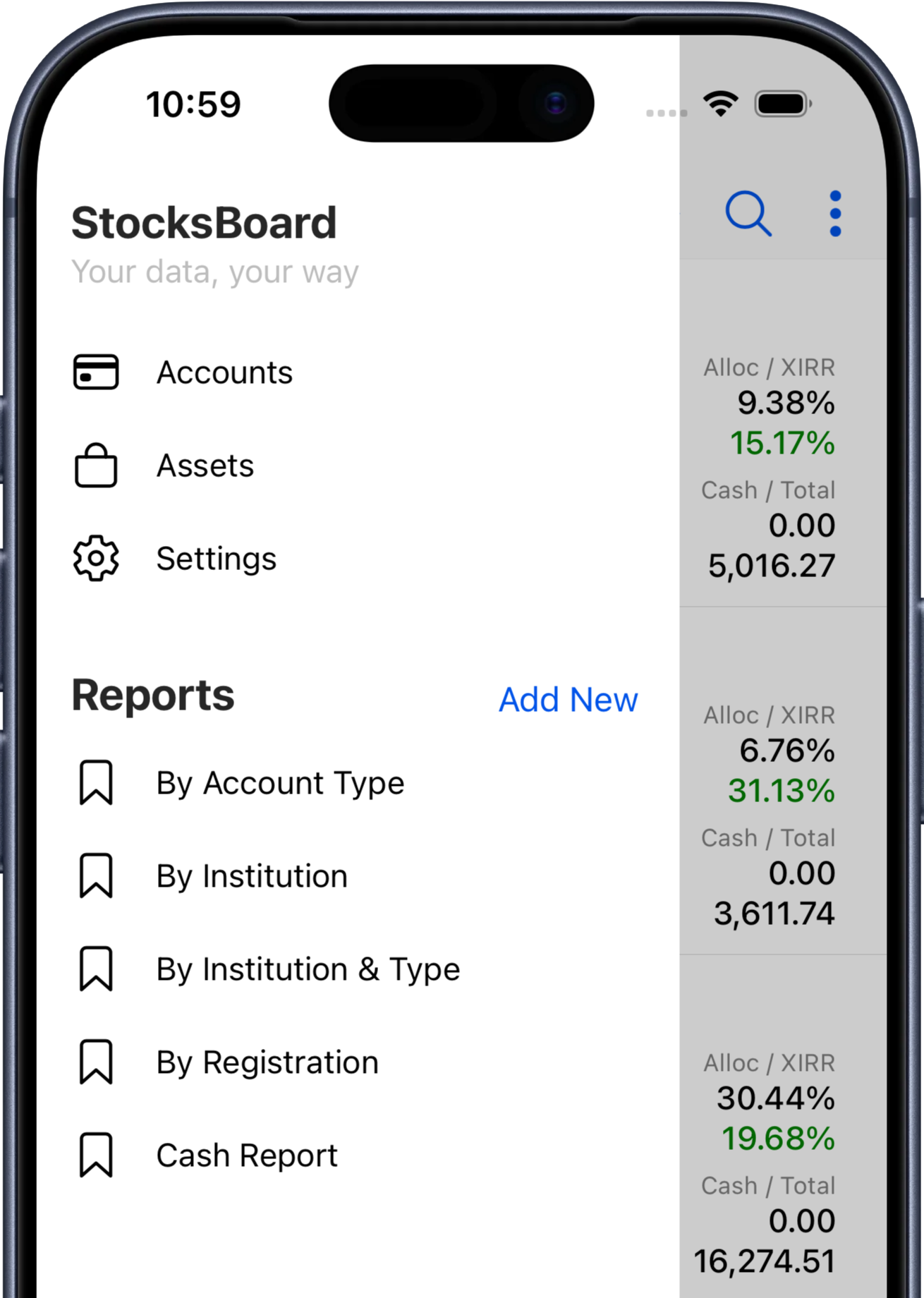This screenshot has height=1298, width=924.
Task: Tap the Accounts credit card icon
Action: pyautogui.click(x=96, y=372)
